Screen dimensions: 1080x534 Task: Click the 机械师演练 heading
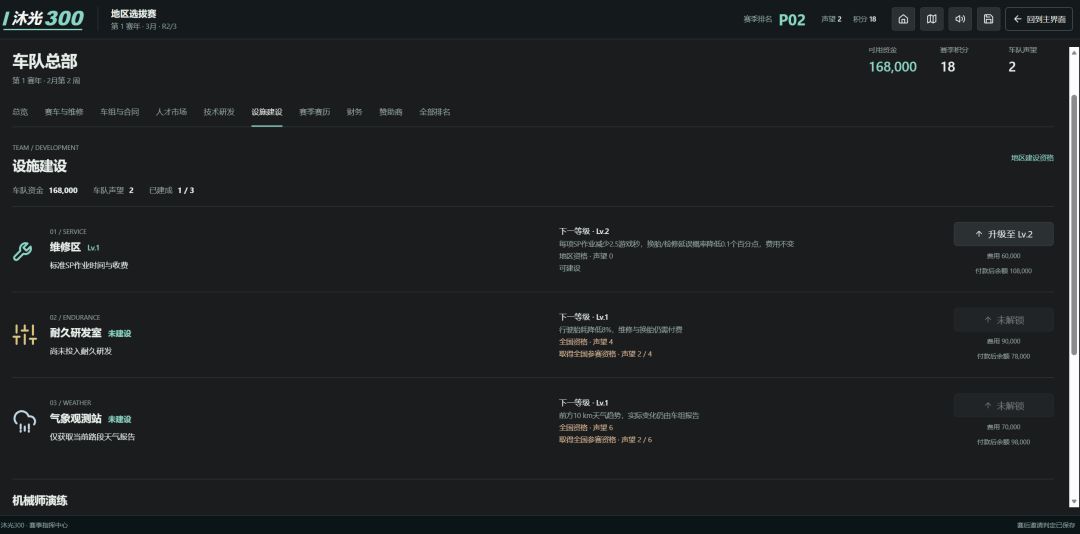click(40, 501)
